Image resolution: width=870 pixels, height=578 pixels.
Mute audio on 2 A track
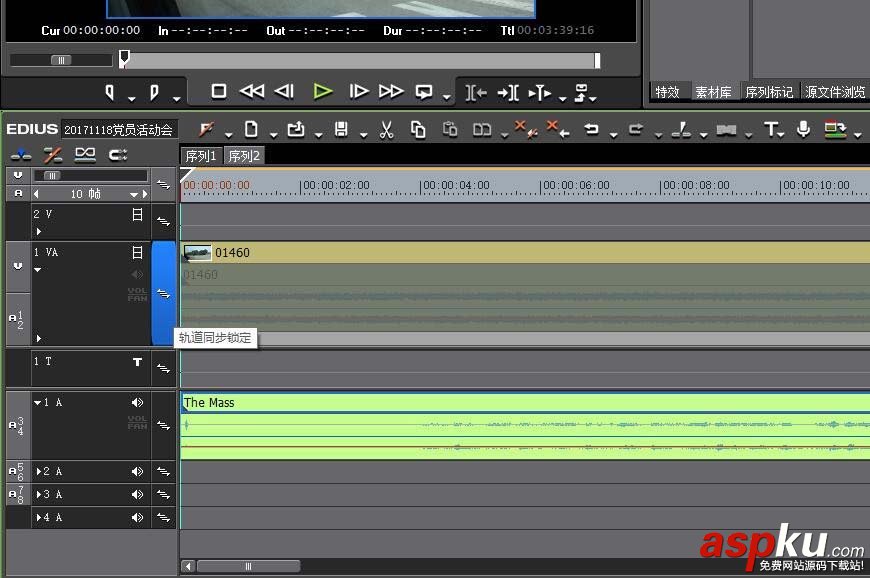(137, 471)
